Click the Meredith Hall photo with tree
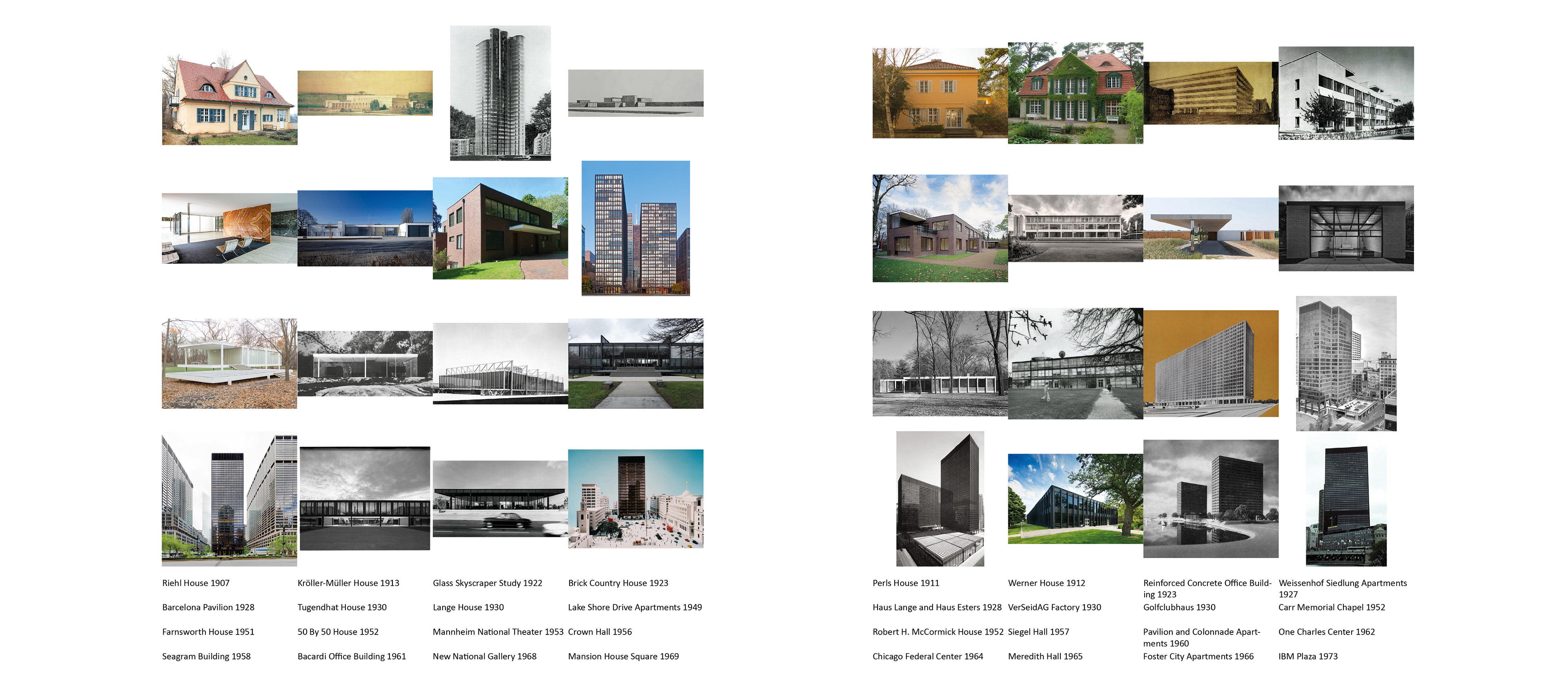The width and height of the screenshot is (1568, 690). (1075, 499)
